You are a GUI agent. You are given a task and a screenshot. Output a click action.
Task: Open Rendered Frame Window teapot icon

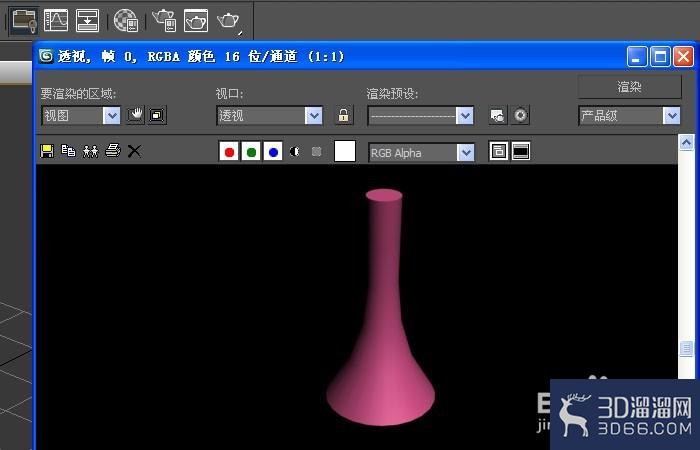coord(196,21)
